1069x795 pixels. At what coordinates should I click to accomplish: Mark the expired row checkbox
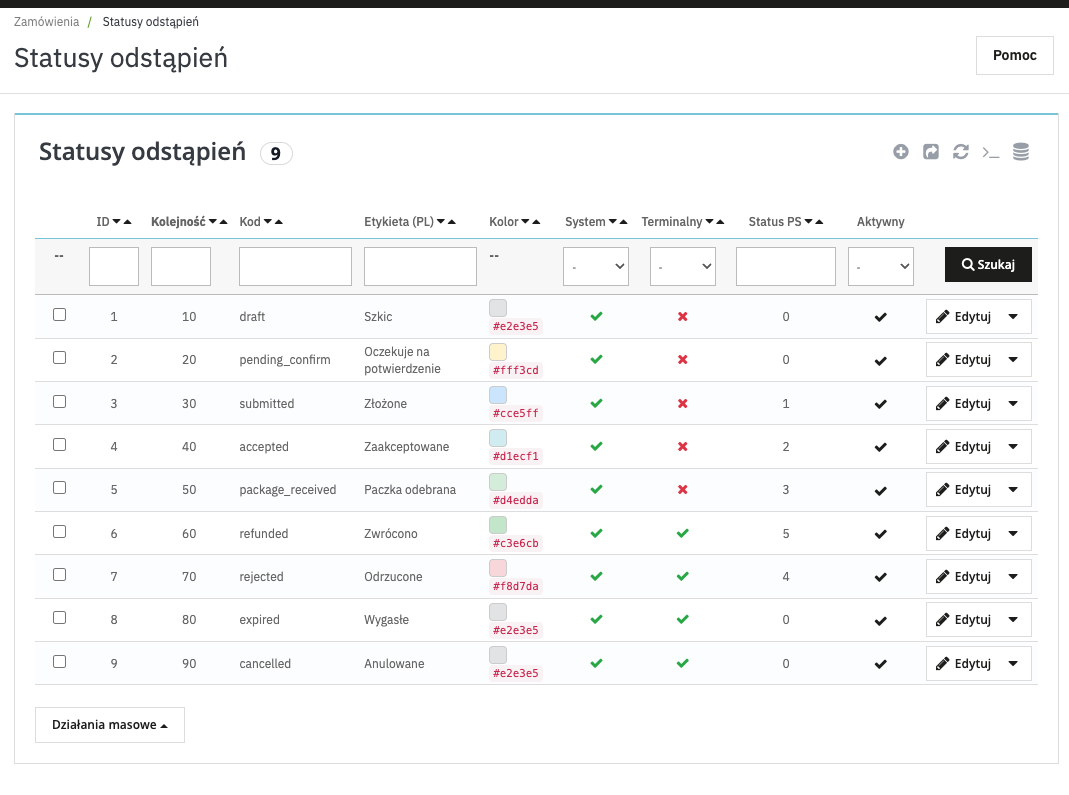tap(59, 618)
